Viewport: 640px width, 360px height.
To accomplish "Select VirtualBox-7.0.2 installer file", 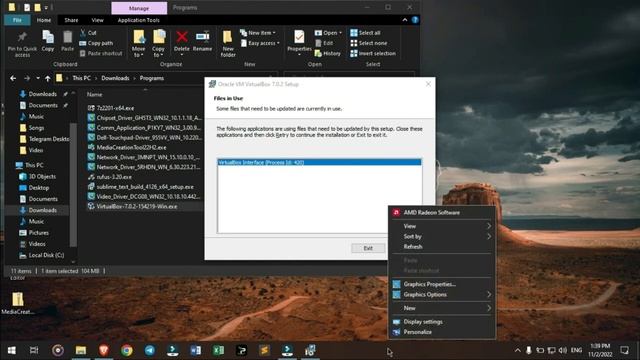I will click(137, 207).
